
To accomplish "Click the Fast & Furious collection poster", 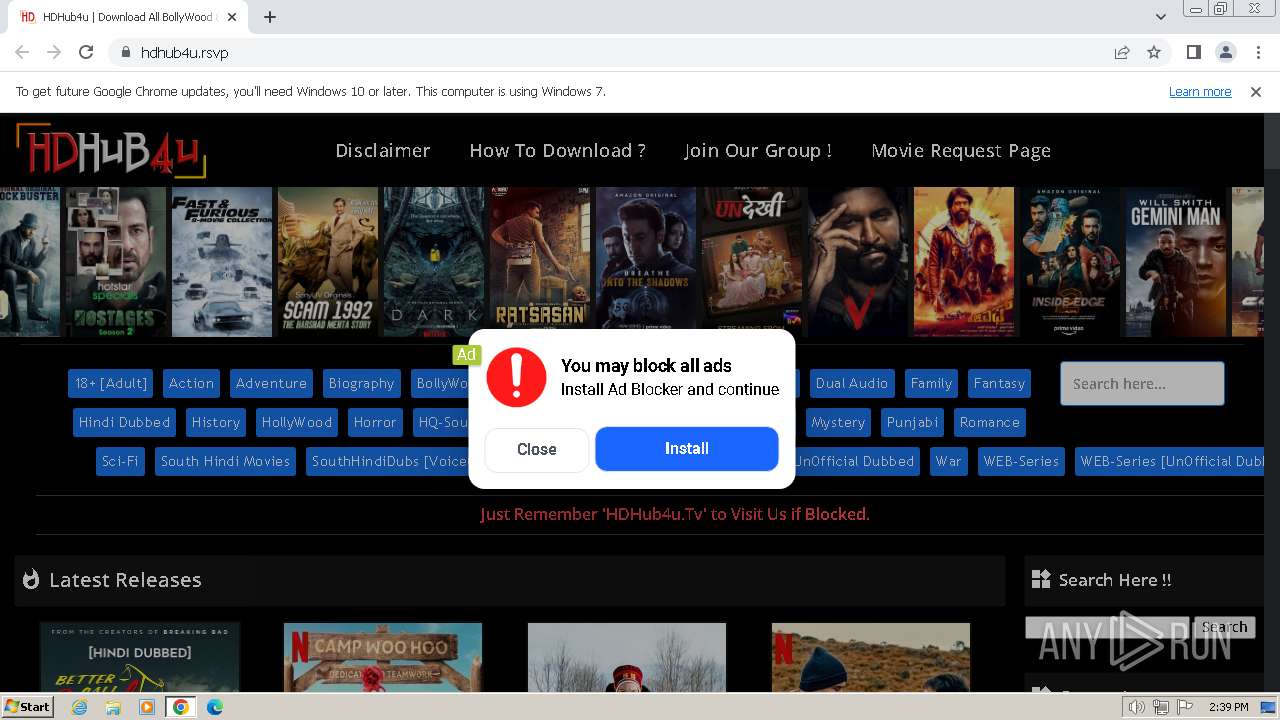I will pos(222,261).
